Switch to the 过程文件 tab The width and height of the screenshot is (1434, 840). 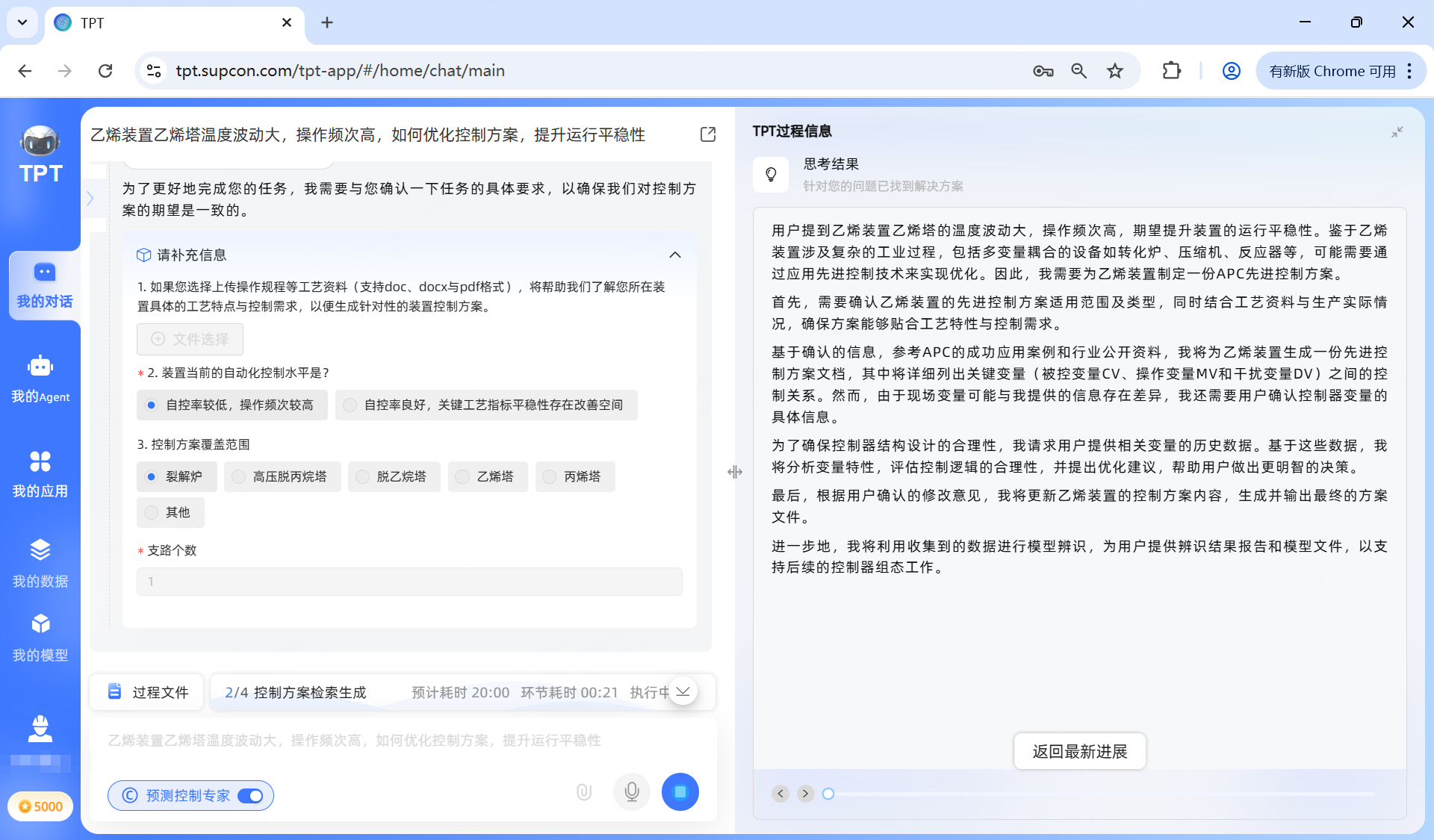pos(146,692)
